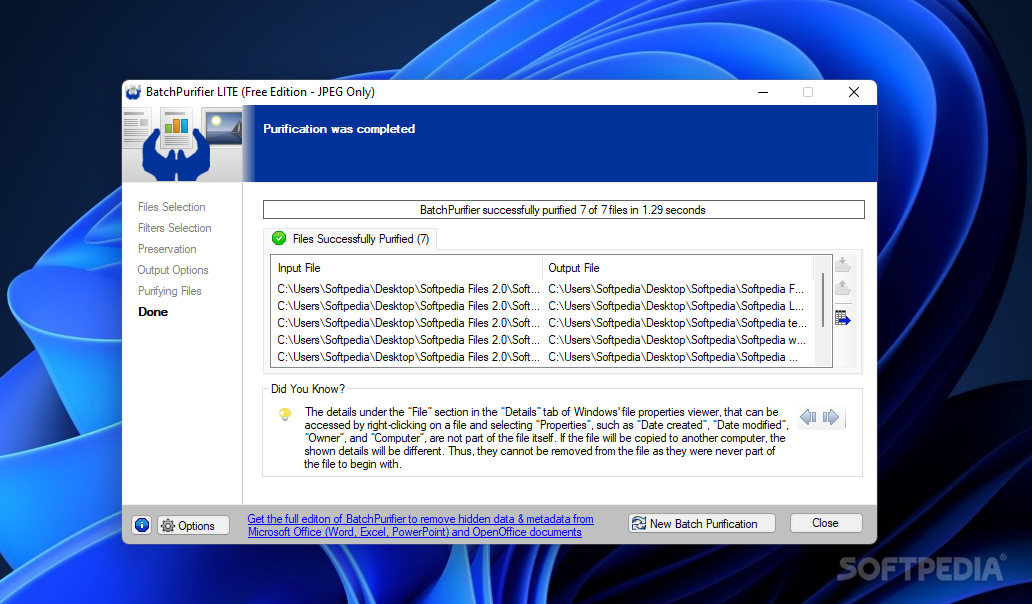Click the Purifying Files step in sidebar
Screen dimensions: 1032x604
click(170, 291)
